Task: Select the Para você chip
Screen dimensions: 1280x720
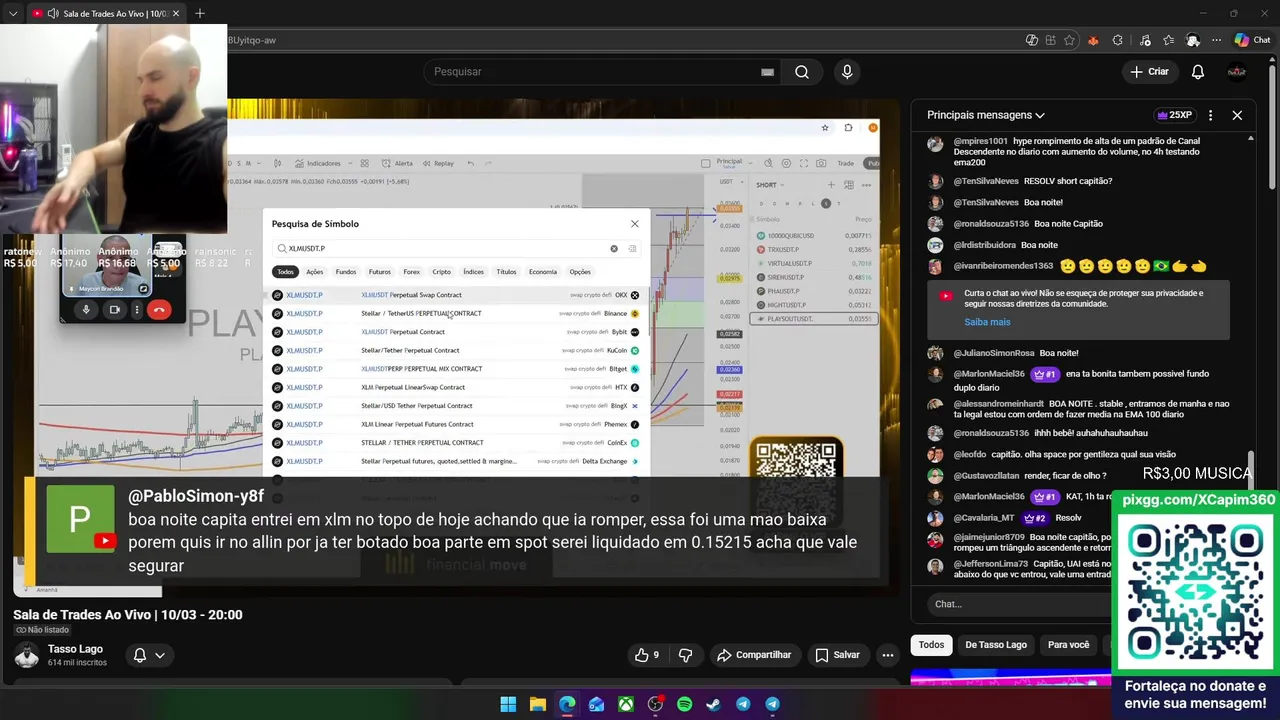Action: [1068, 645]
